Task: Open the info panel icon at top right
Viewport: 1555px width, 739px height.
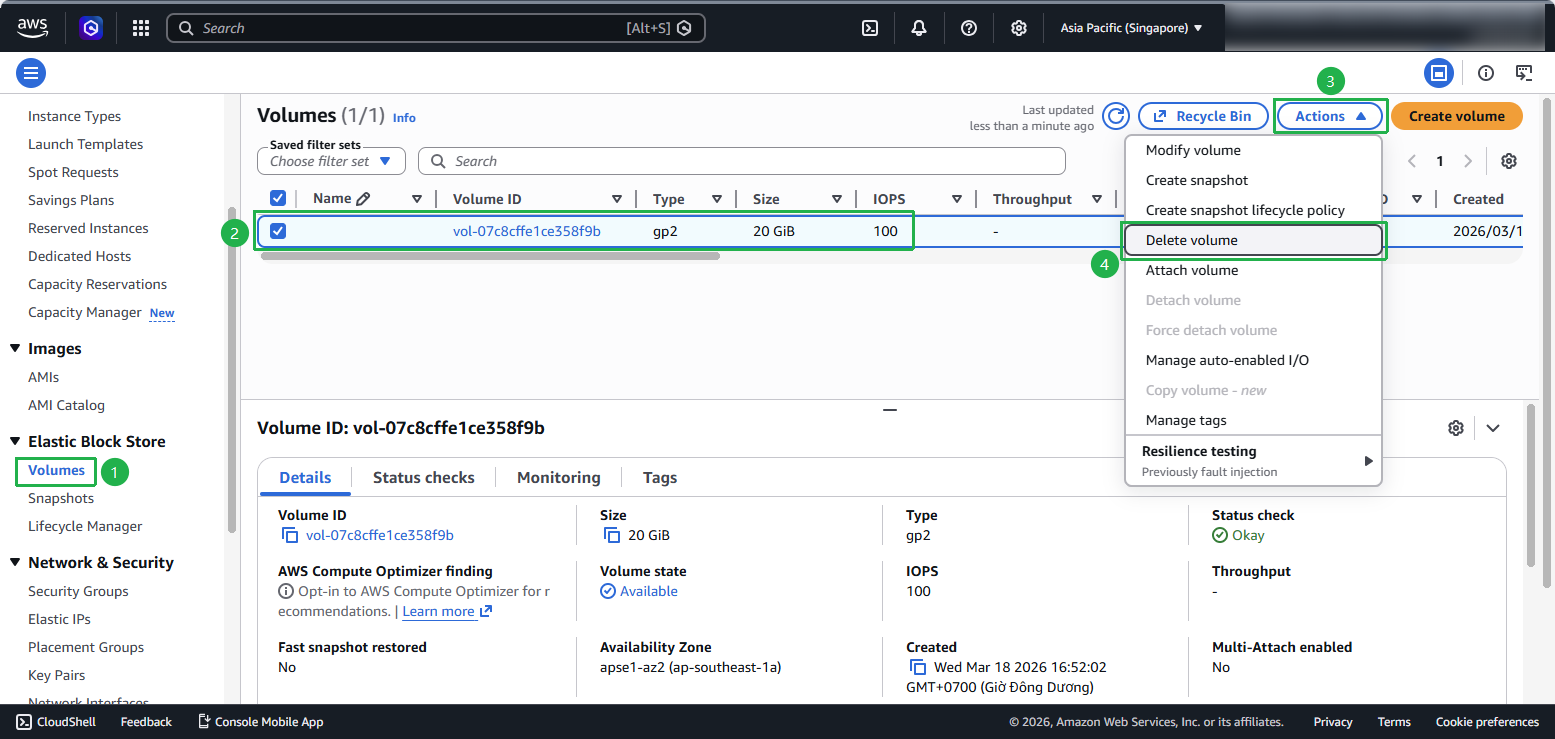Action: [1486, 72]
